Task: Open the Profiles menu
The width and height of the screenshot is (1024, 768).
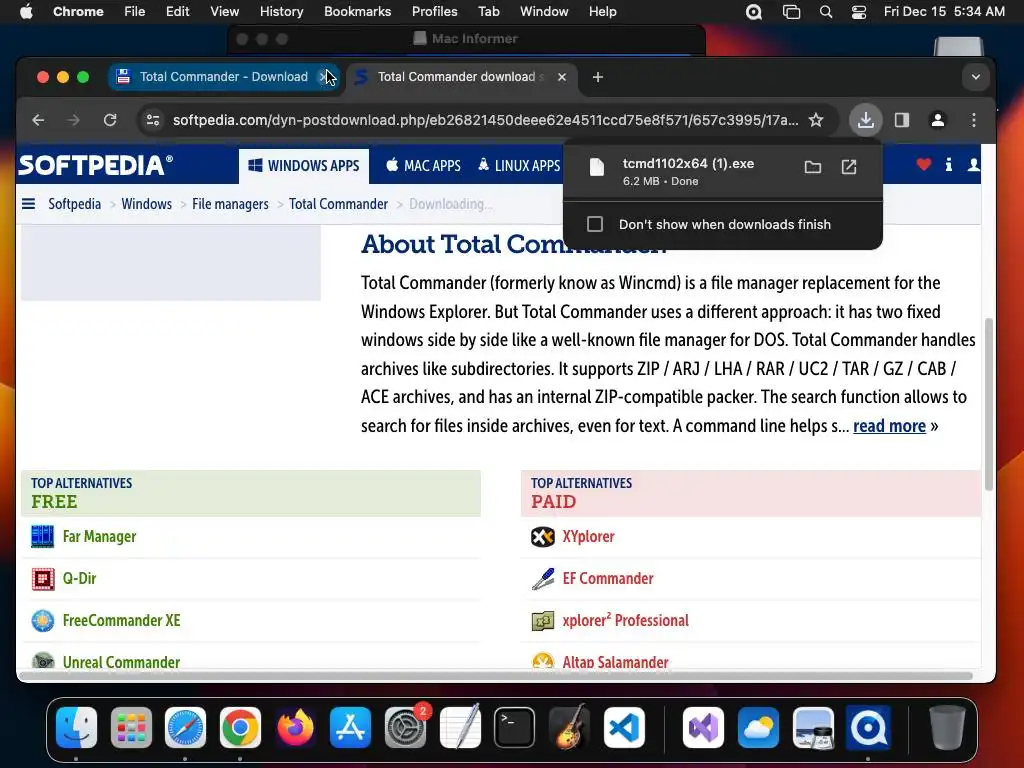Action: coord(434,12)
